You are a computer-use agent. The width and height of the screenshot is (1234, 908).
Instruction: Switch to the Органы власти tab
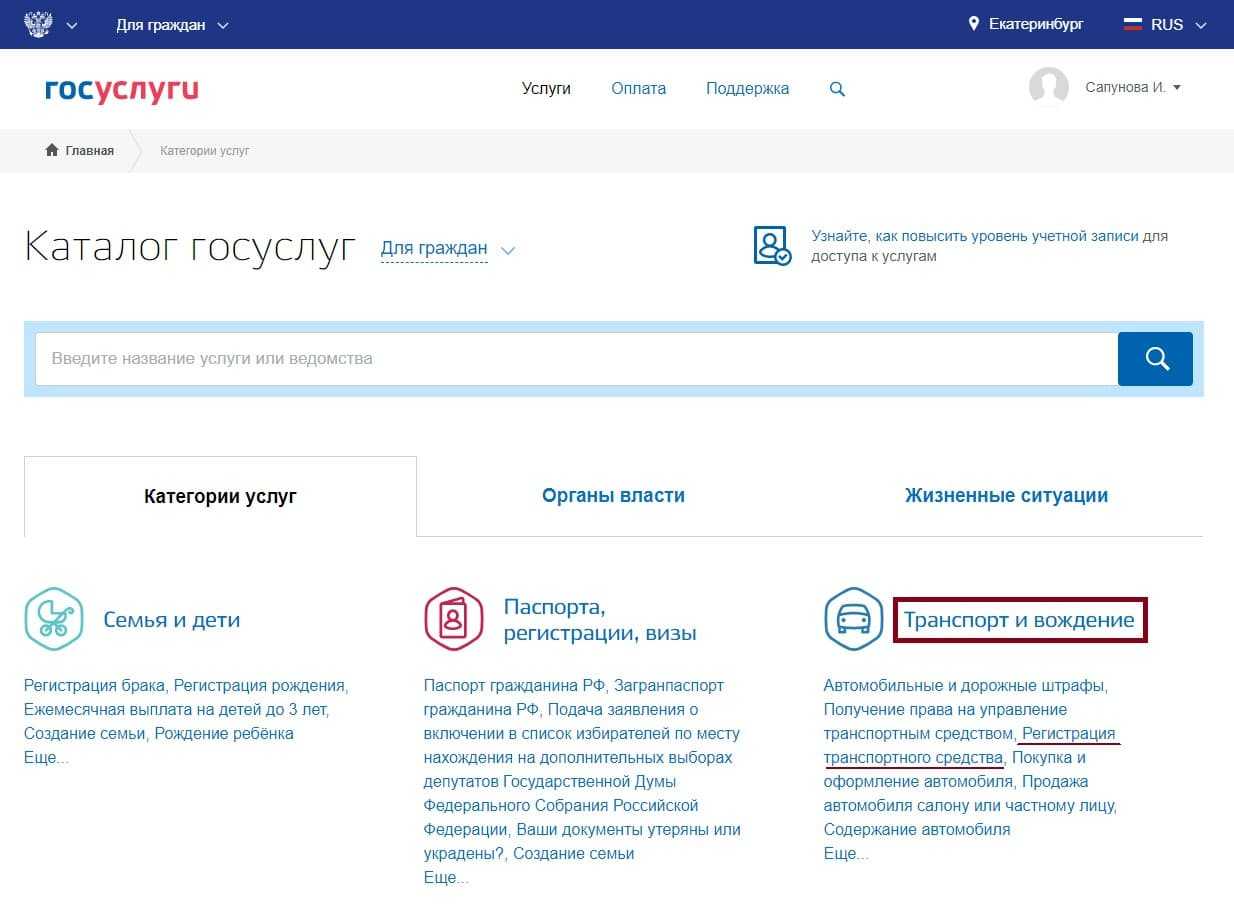click(x=613, y=496)
